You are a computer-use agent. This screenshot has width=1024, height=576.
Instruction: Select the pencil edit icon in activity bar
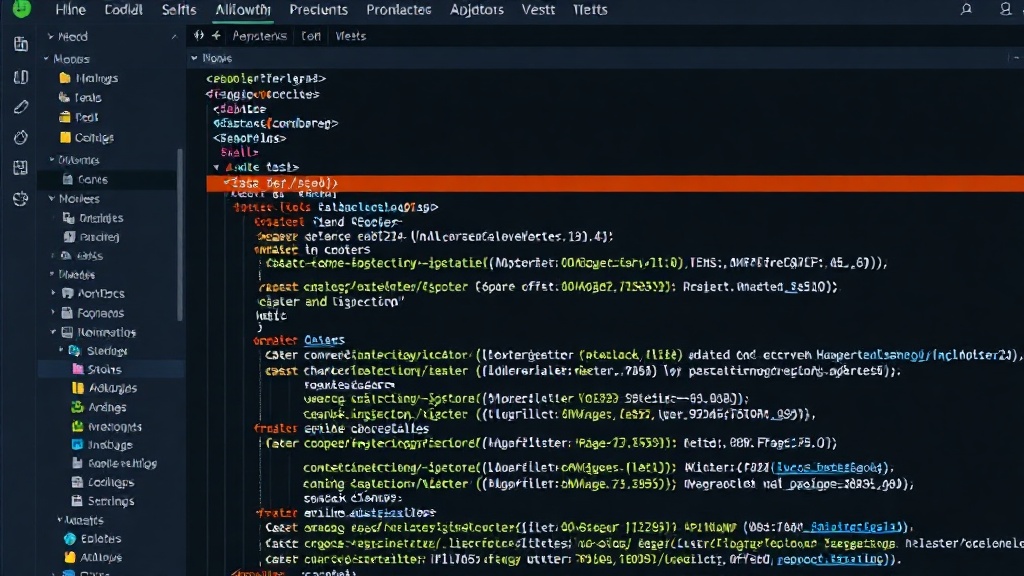pyautogui.click(x=21, y=106)
